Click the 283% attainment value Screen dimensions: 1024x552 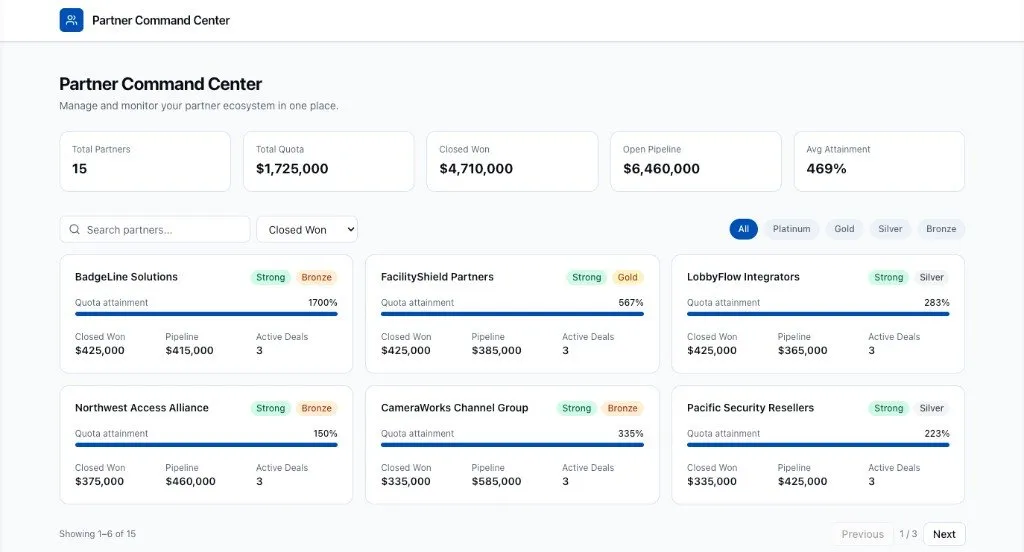[x=936, y=302]
